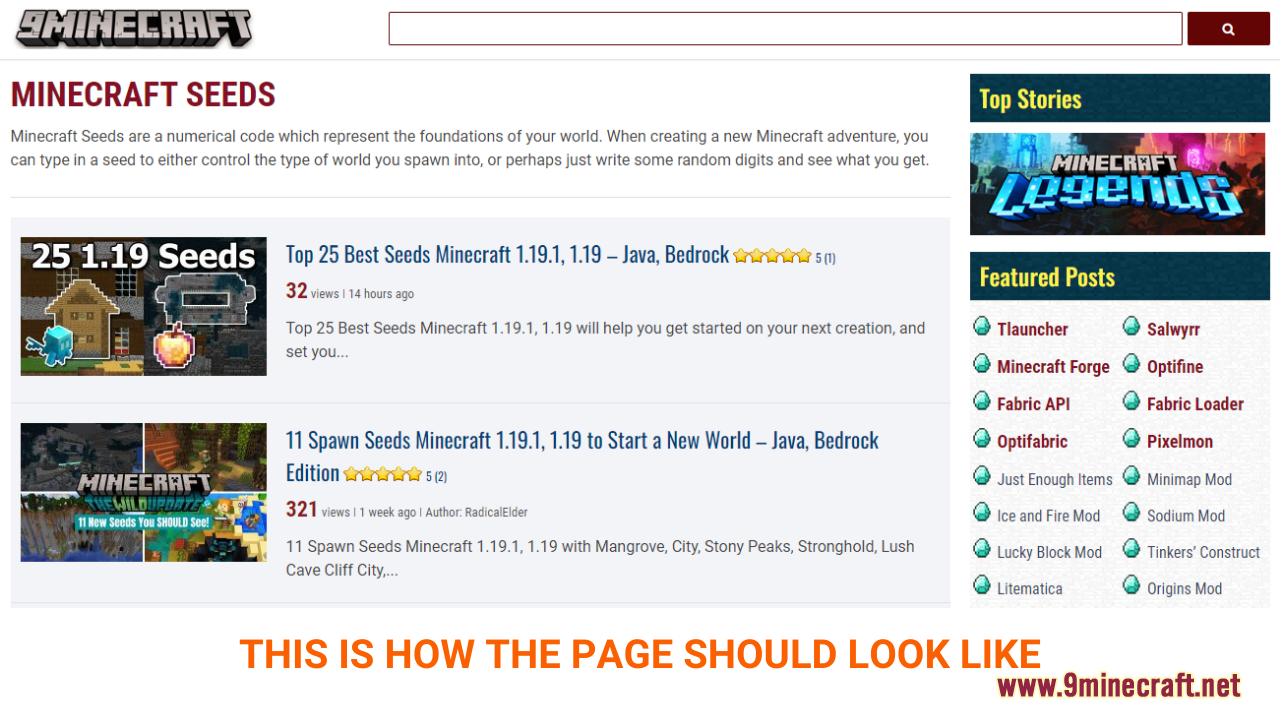This screenshot has height=720, width=1280.
Task: Focus the site search input field
Action: [x=785, y=29]
